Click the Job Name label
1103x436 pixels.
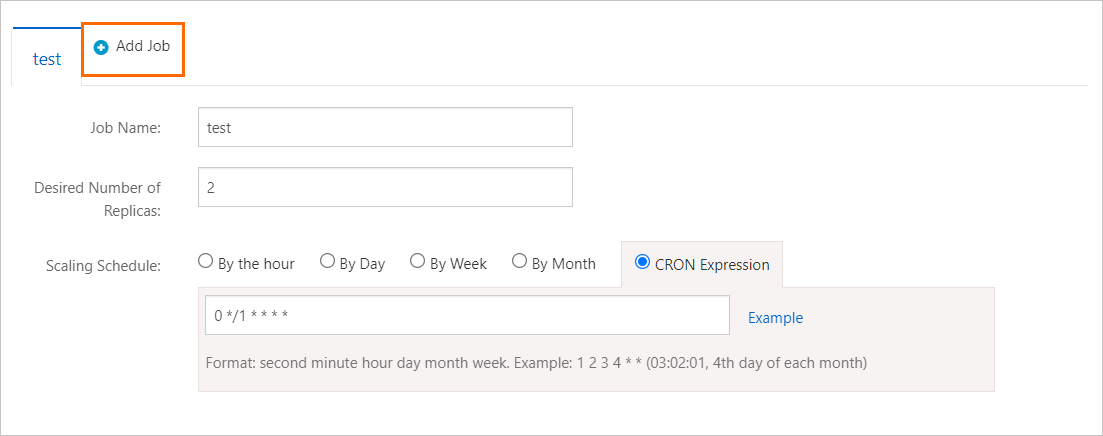(x=125, y=128)
